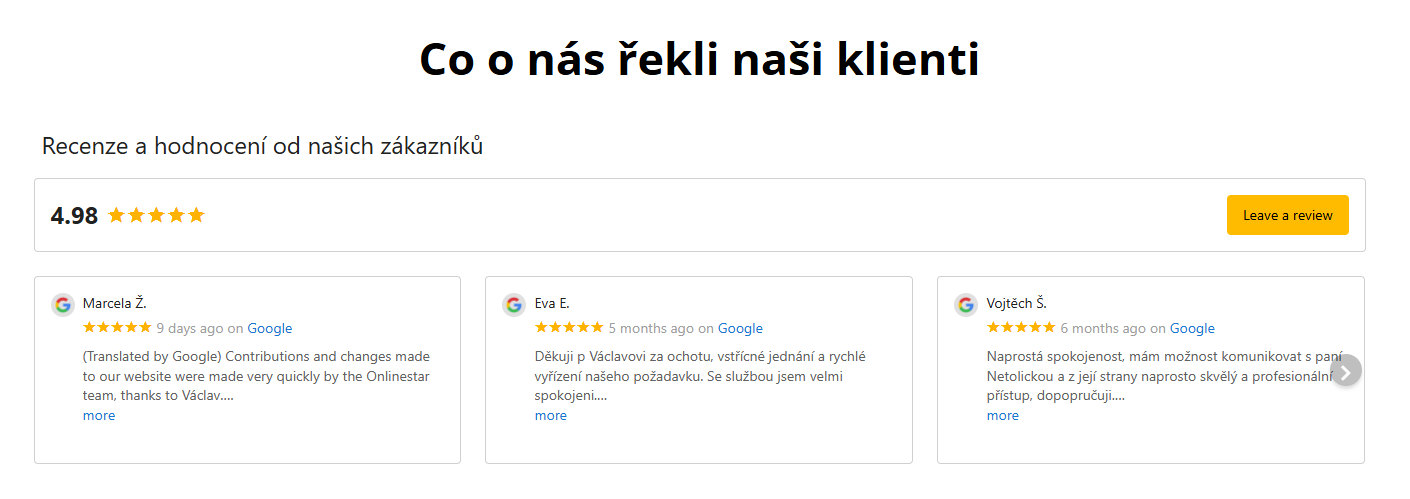Image resolution: width=1410 pixels, height=499 pixels.
Task: Click the five stars on Vojtěch Š.'s review
Action: point(1021,328)
